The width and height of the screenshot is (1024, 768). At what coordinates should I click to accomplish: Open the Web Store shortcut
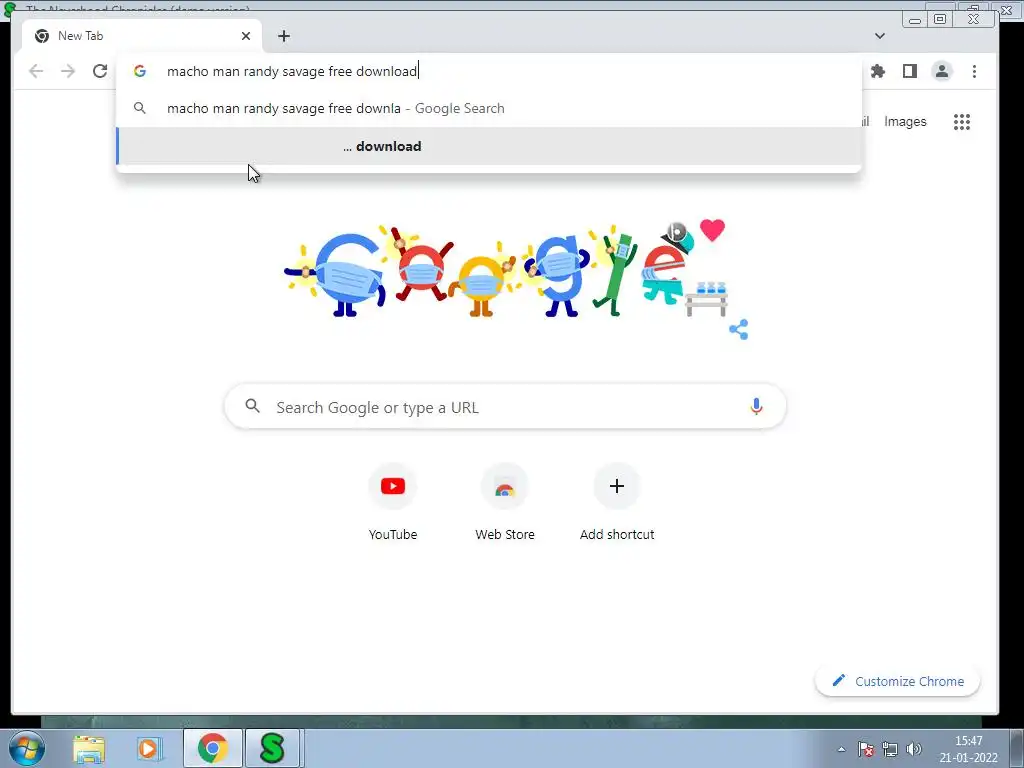(505, 503)
